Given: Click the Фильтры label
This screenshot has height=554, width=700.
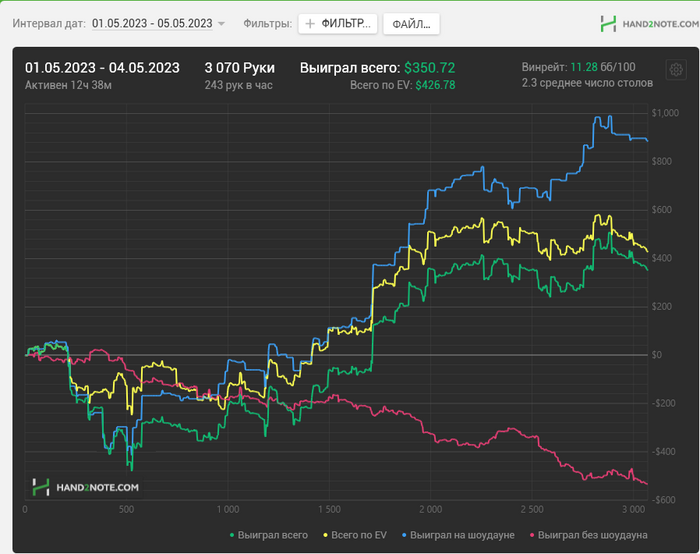Looking at the screenshot, I should 267,23.
